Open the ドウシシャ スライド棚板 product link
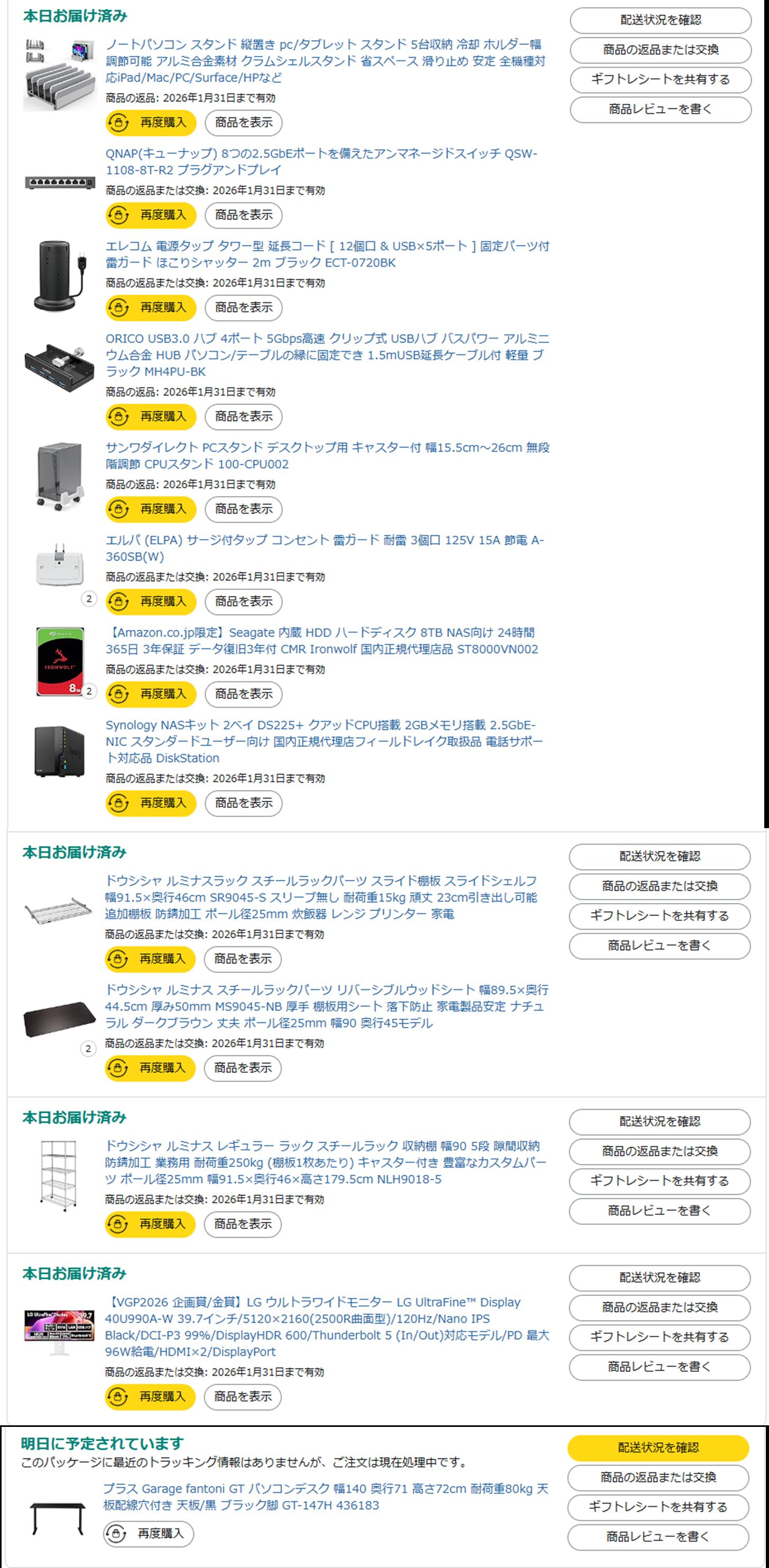The image size is (769, 1568). click(x=321, y=897)
